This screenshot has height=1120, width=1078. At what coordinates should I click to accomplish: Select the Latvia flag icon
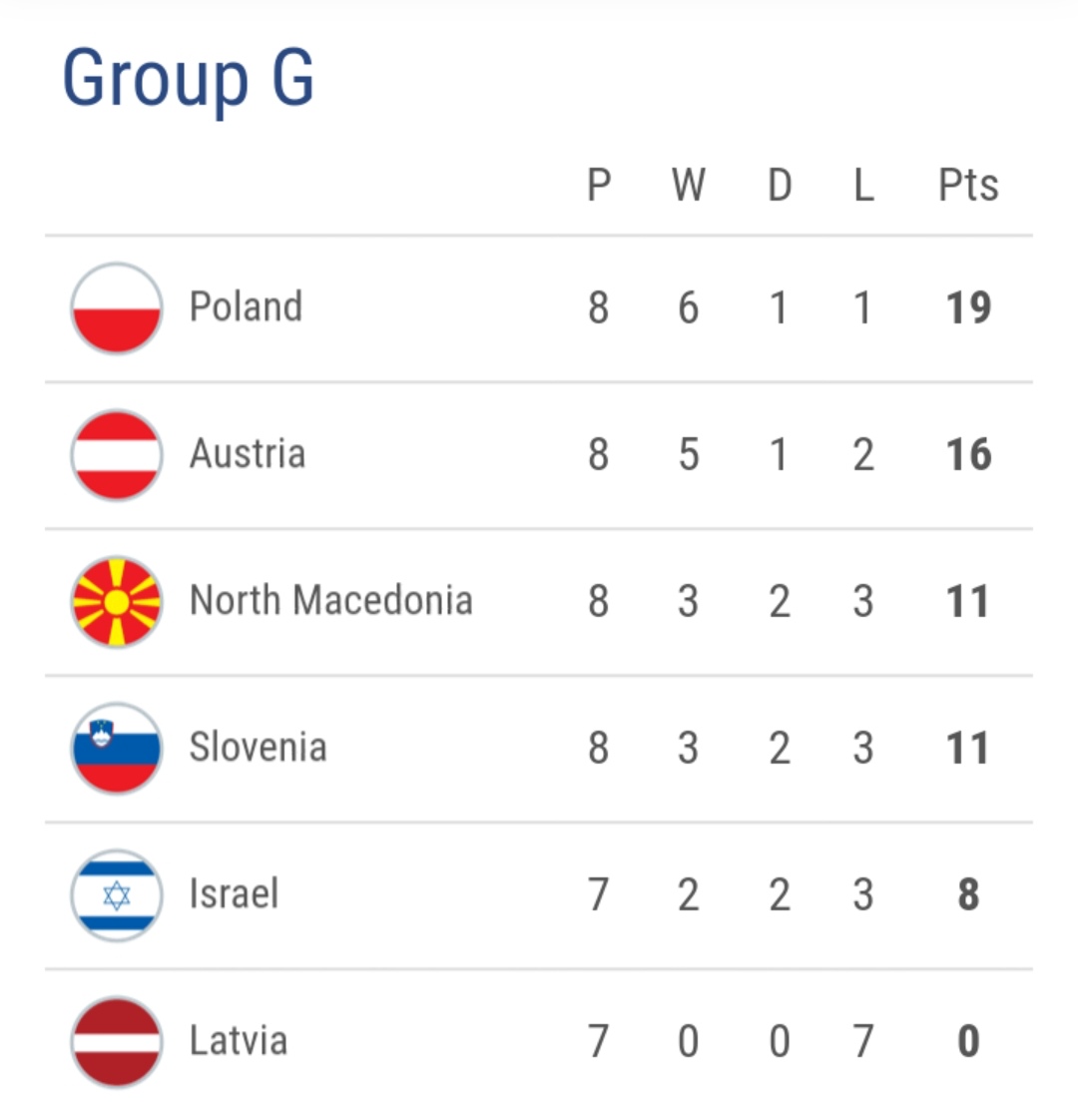(x=117, y=1042)
